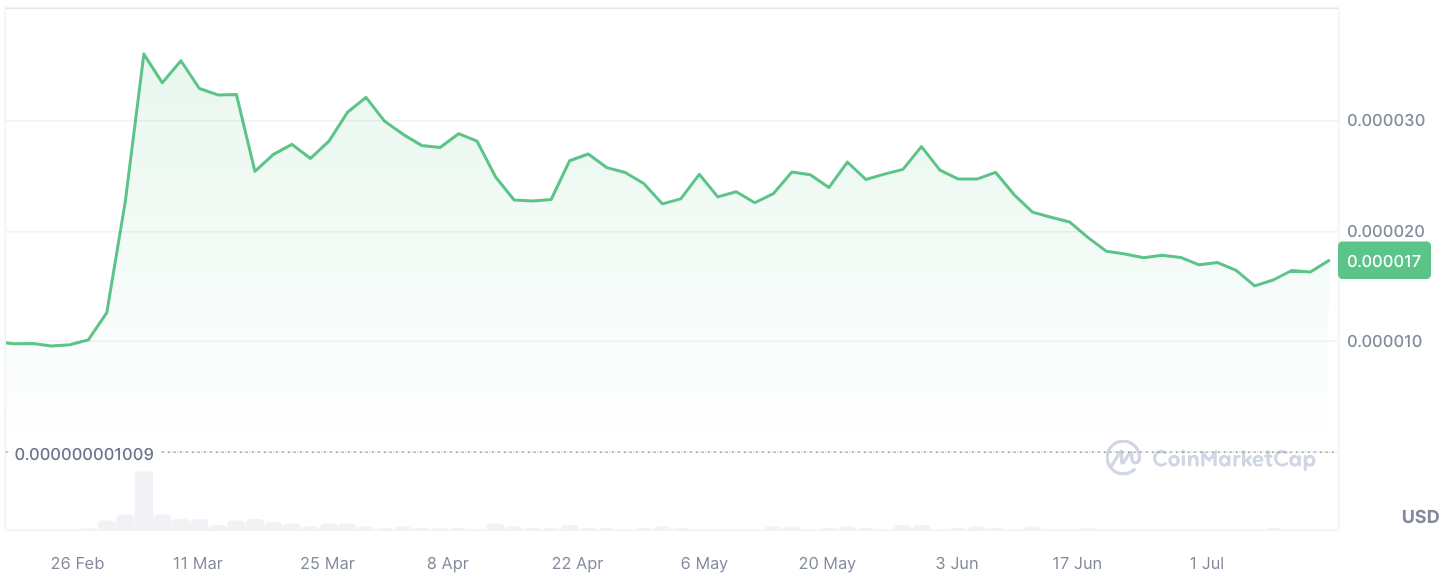Click the green 0.000017 current price tag

pyautogui.click(x=1385, y=261)
